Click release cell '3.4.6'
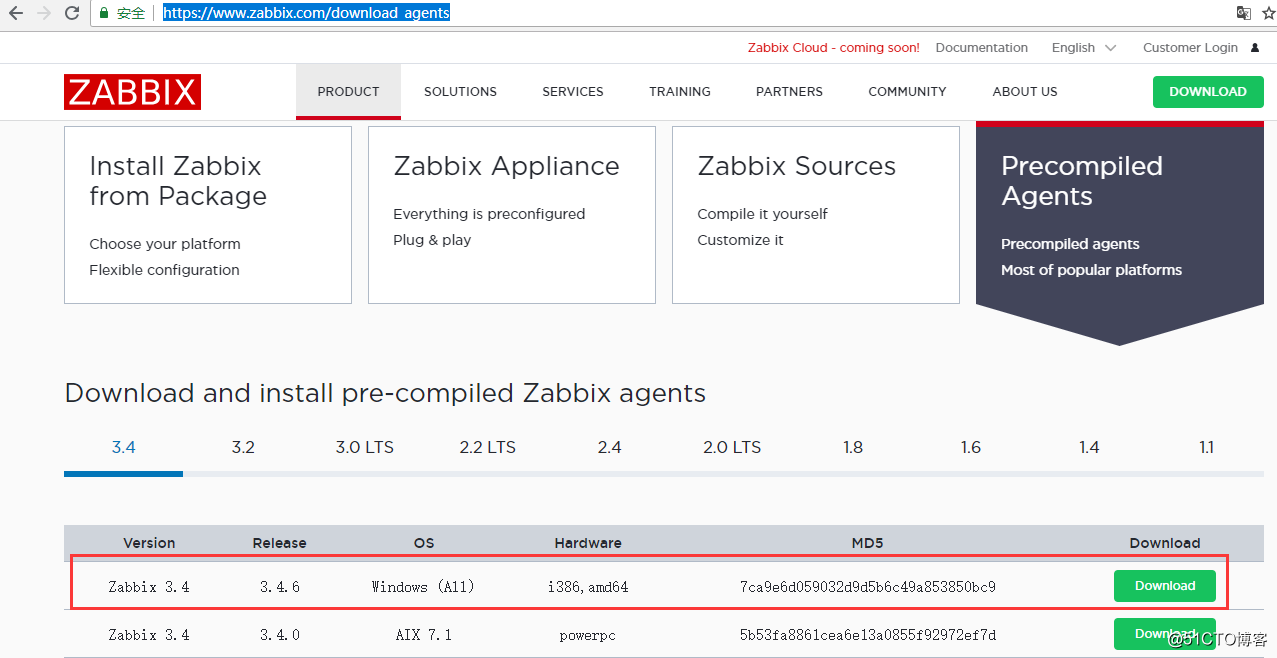The width and height of the screenshot is (1277, 658). tap(279, 587)
